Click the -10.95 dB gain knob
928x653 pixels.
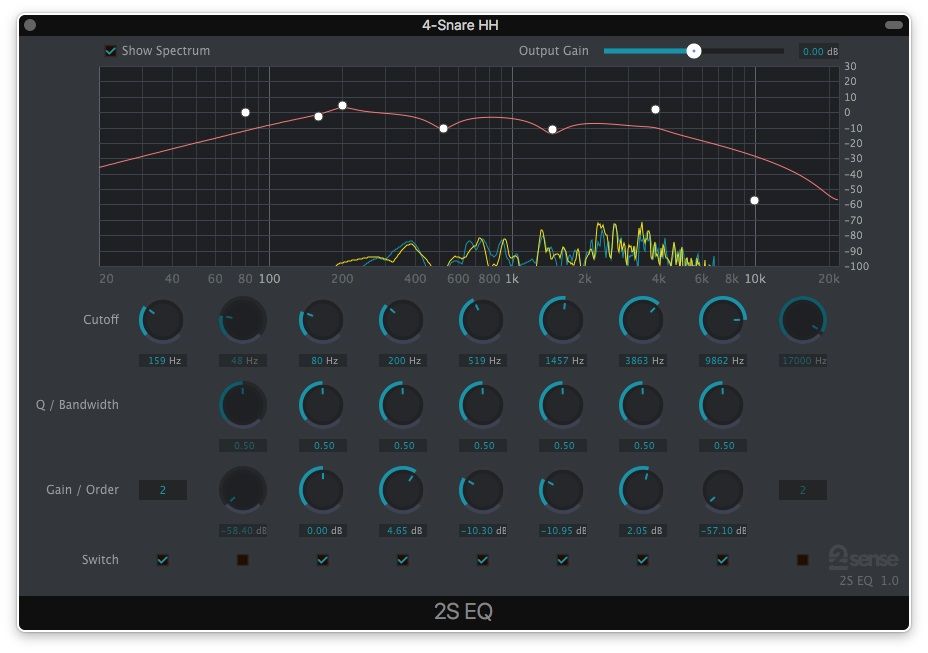[561, 490]
